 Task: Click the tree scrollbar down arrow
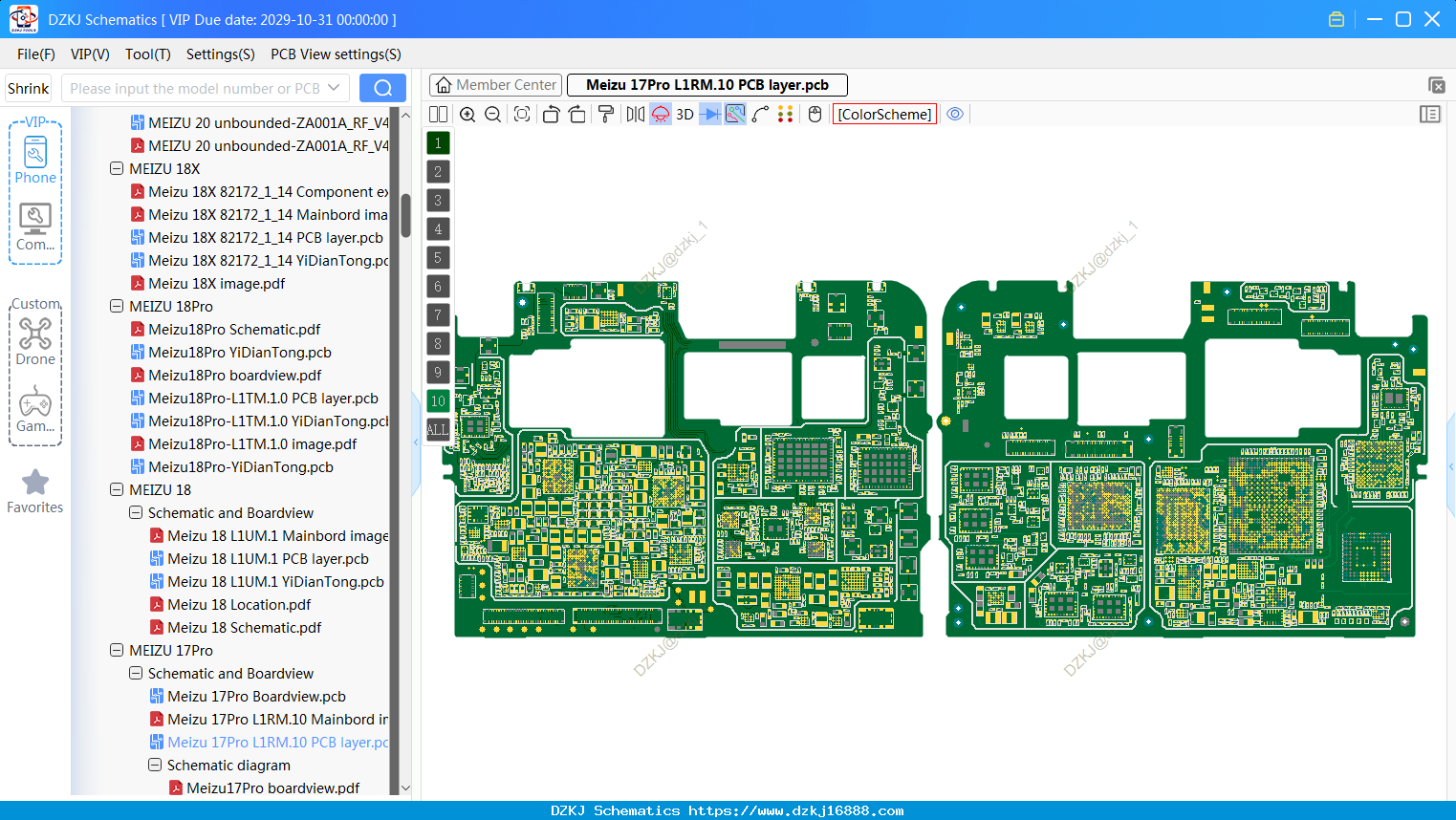point(405,788)
